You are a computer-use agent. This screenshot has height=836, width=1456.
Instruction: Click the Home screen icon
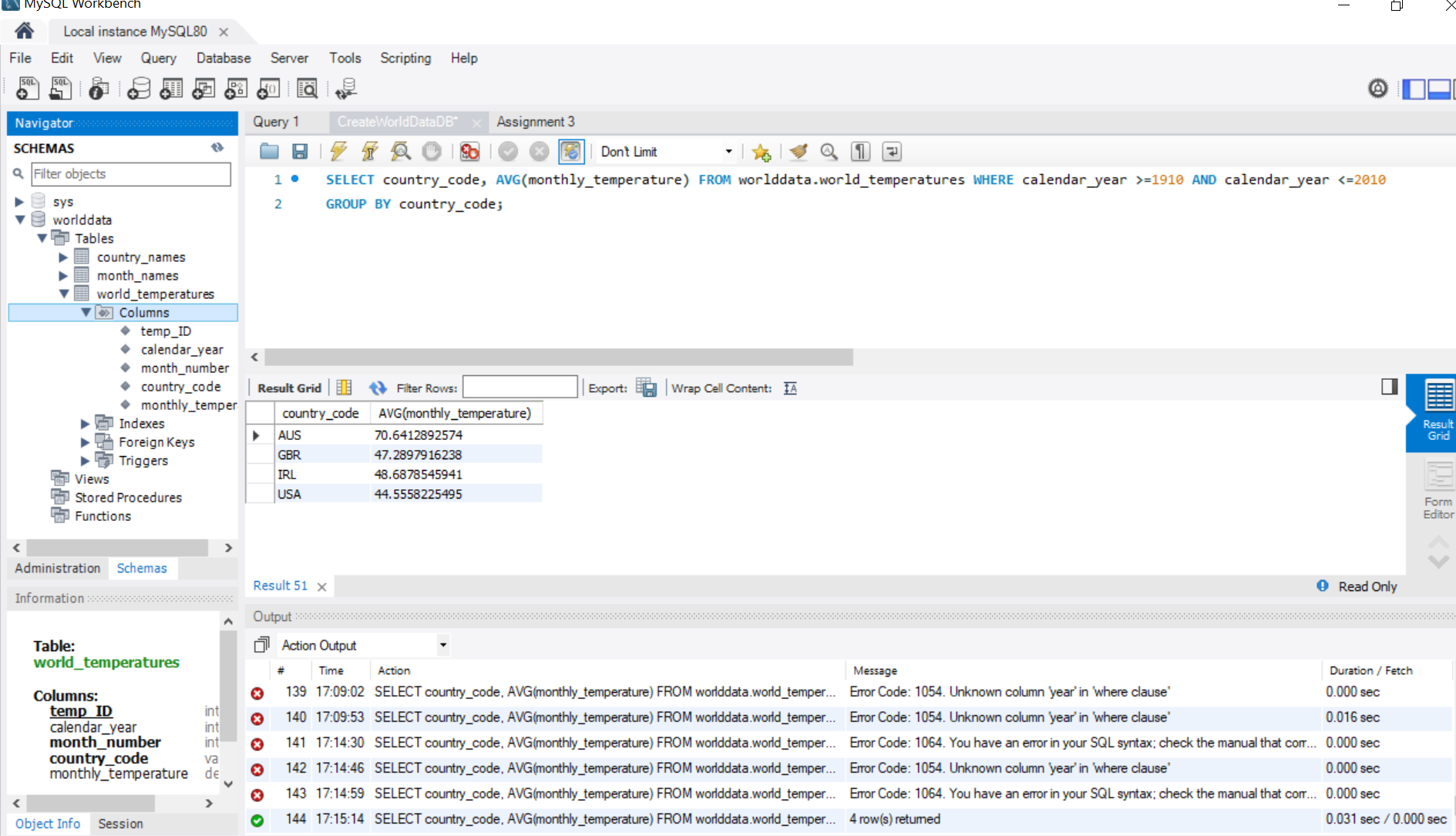coord(25,32)
